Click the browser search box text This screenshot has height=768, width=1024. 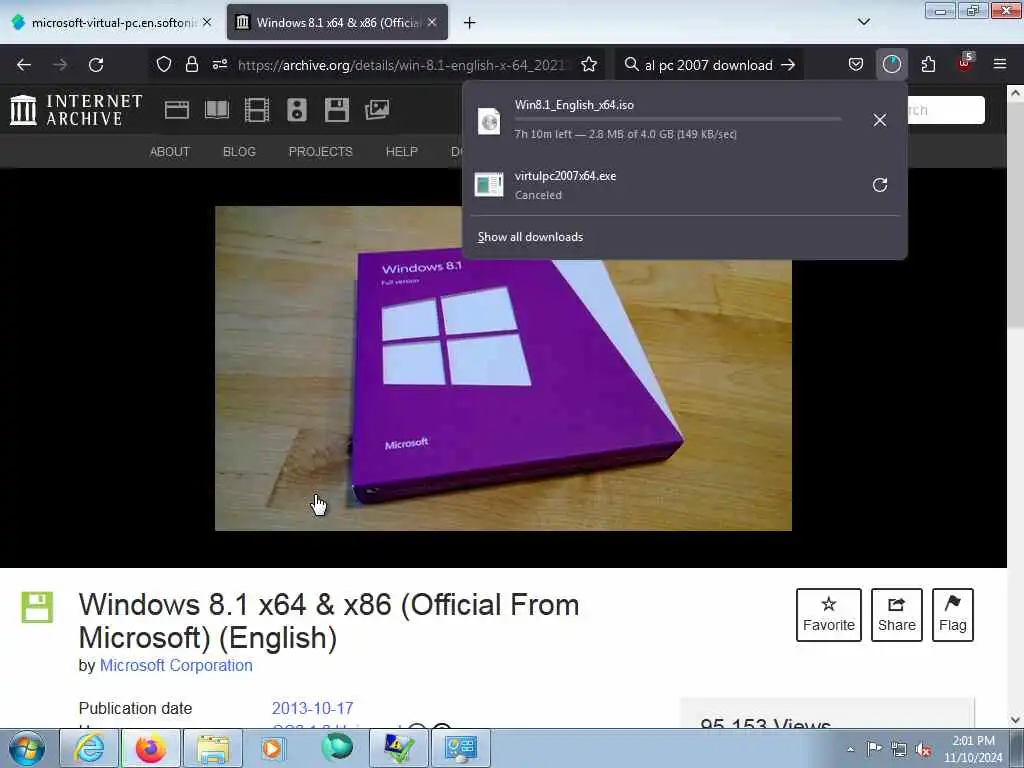coord(709,65)
